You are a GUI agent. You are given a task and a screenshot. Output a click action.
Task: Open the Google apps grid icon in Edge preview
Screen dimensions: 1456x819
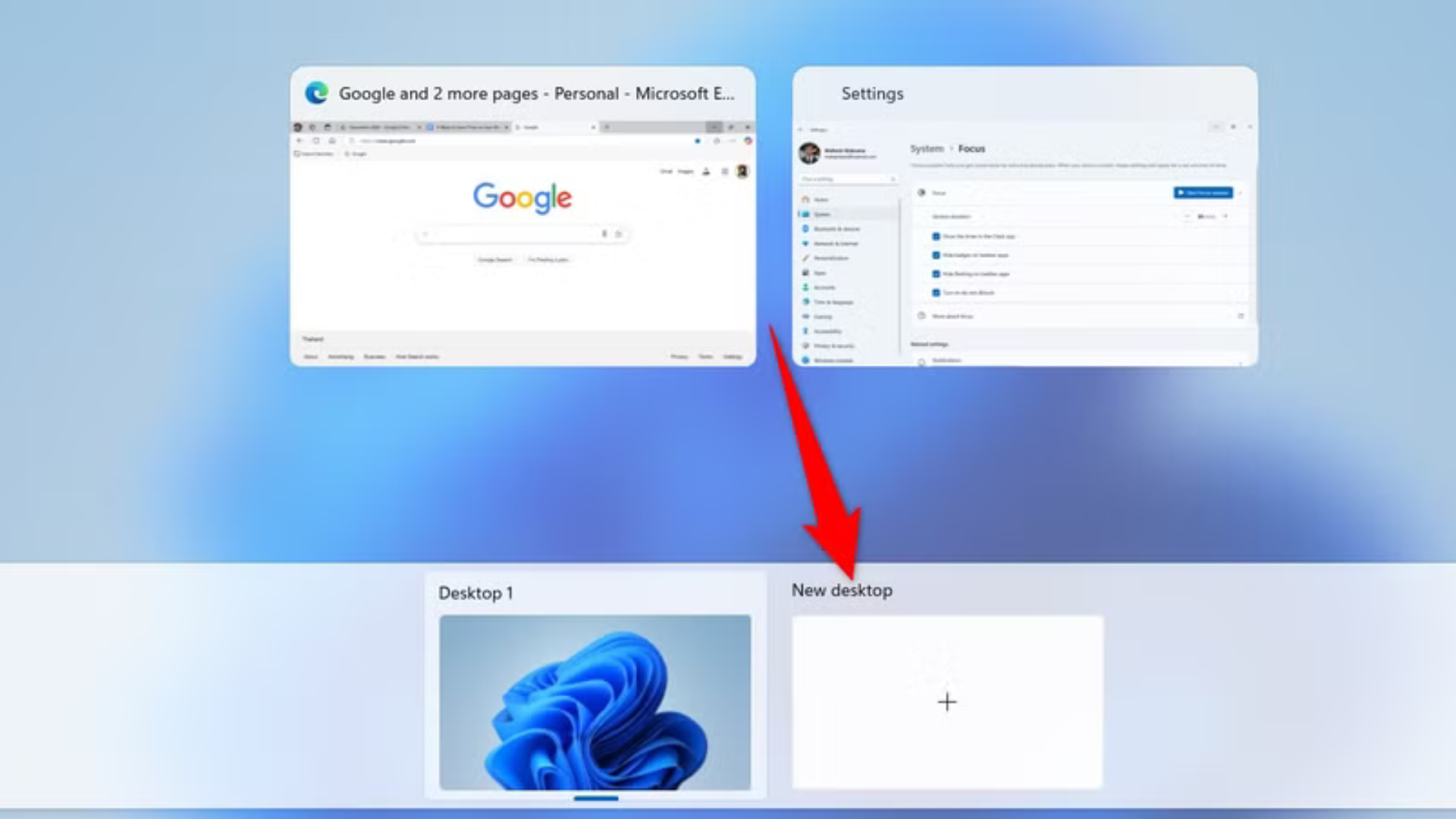coord(725,171)
